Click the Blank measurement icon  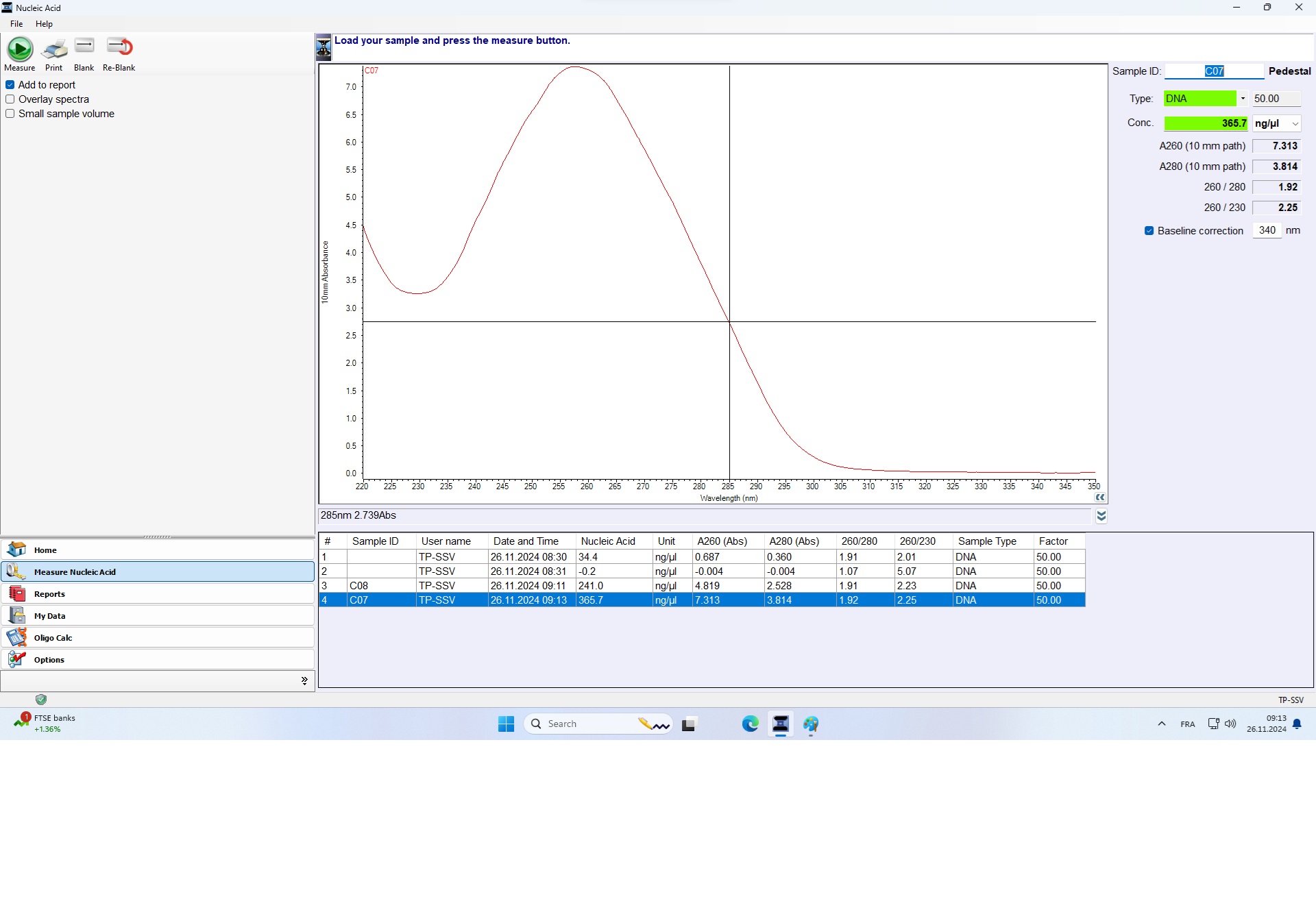pos(84,47)
